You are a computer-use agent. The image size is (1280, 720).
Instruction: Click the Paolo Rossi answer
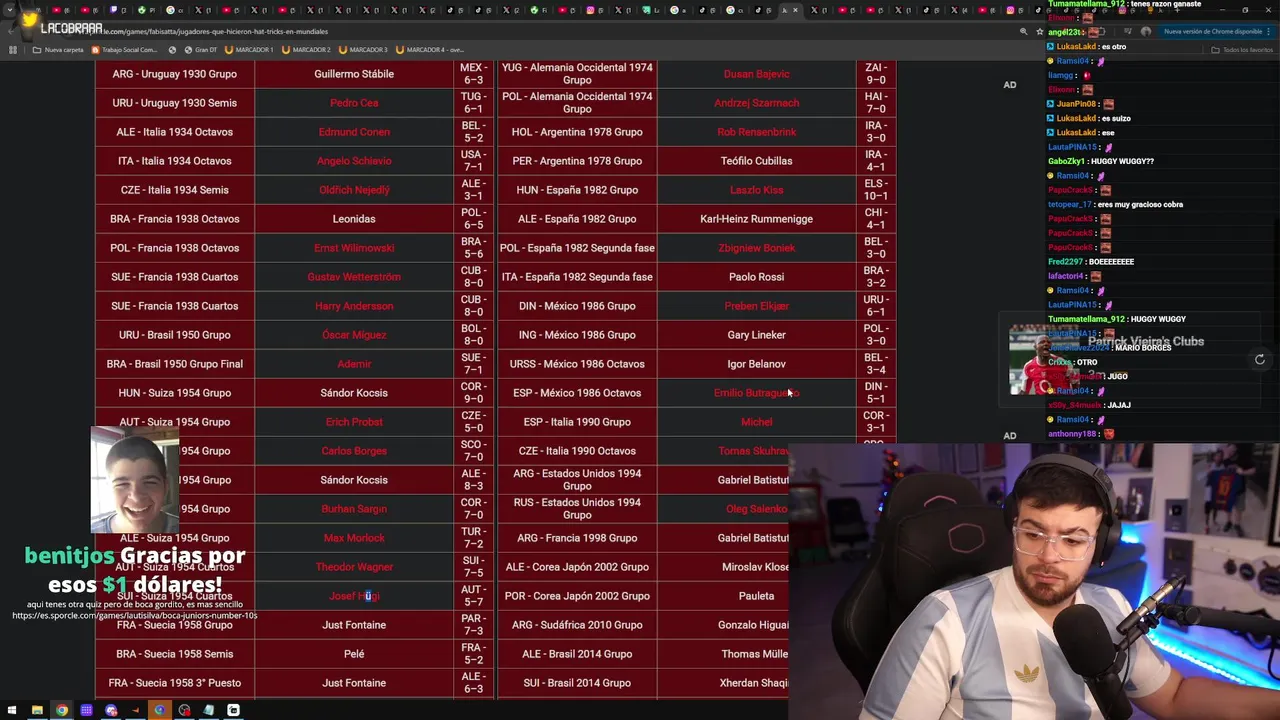(x=756, y=277)
